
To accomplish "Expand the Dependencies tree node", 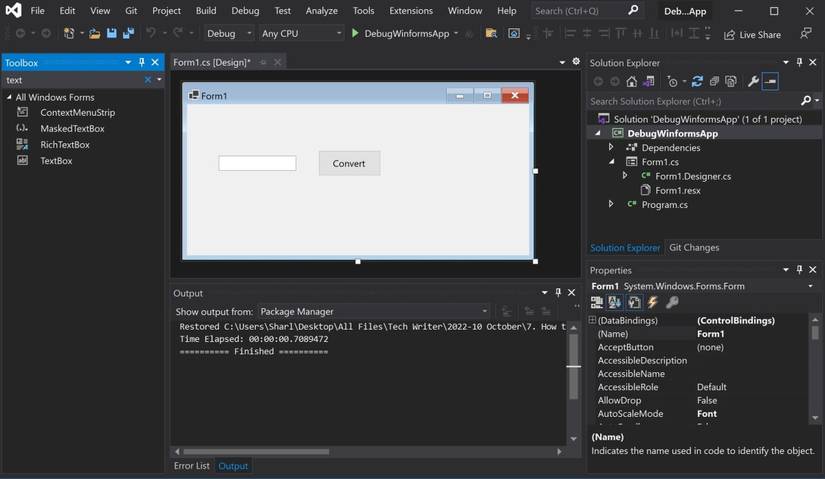I will coord(611,147).
